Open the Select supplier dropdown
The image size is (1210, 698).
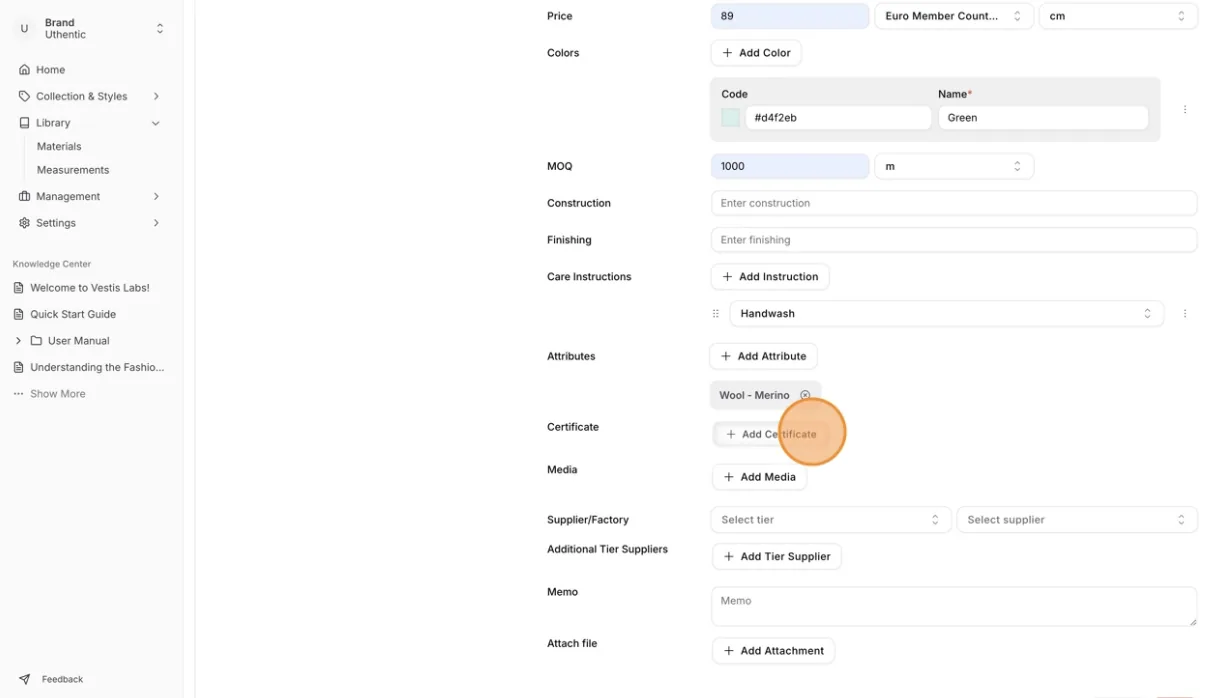[1076, 520]
